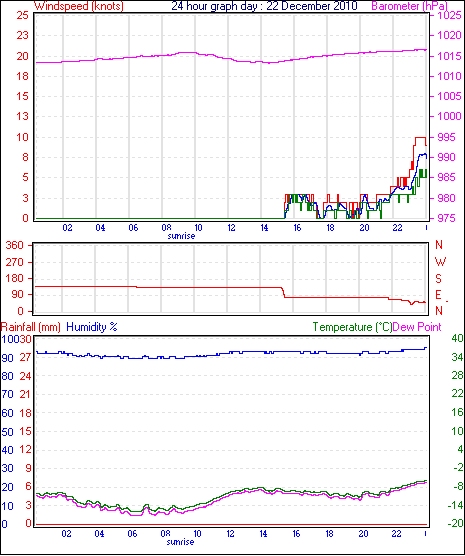The height and width of the screenshot is (556, 465).
Task: Click the Dew Point legend label
Action: click(417, 327)
